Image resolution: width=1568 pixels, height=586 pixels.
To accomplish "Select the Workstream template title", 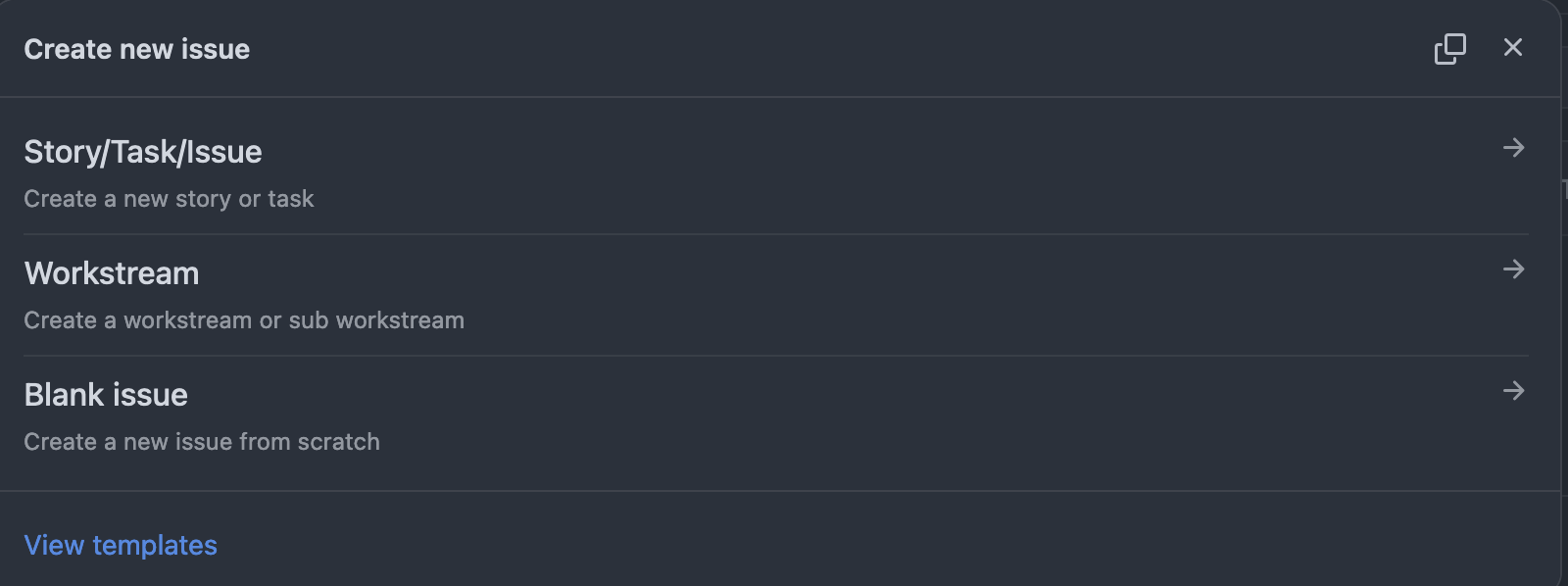I will click(112, 273).
